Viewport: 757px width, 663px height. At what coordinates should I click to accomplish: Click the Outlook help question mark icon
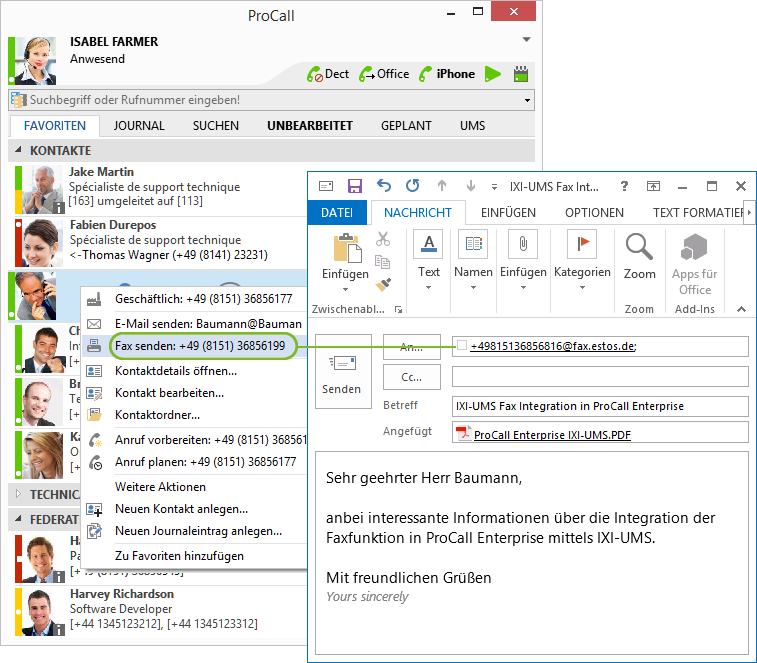(x=624, y=186)
